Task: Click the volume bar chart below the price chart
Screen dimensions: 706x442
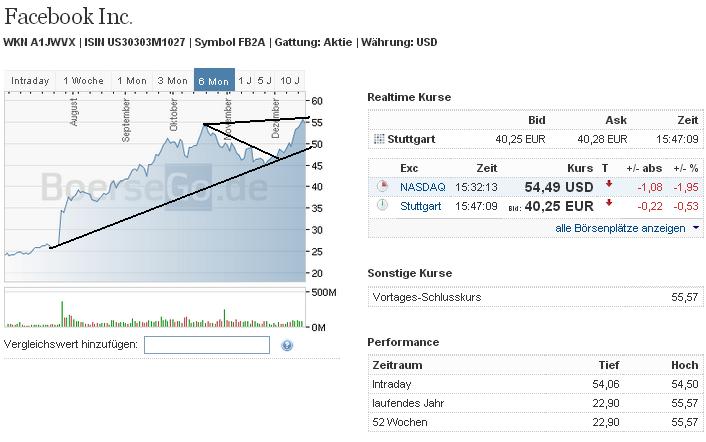Action: [155, 309]
